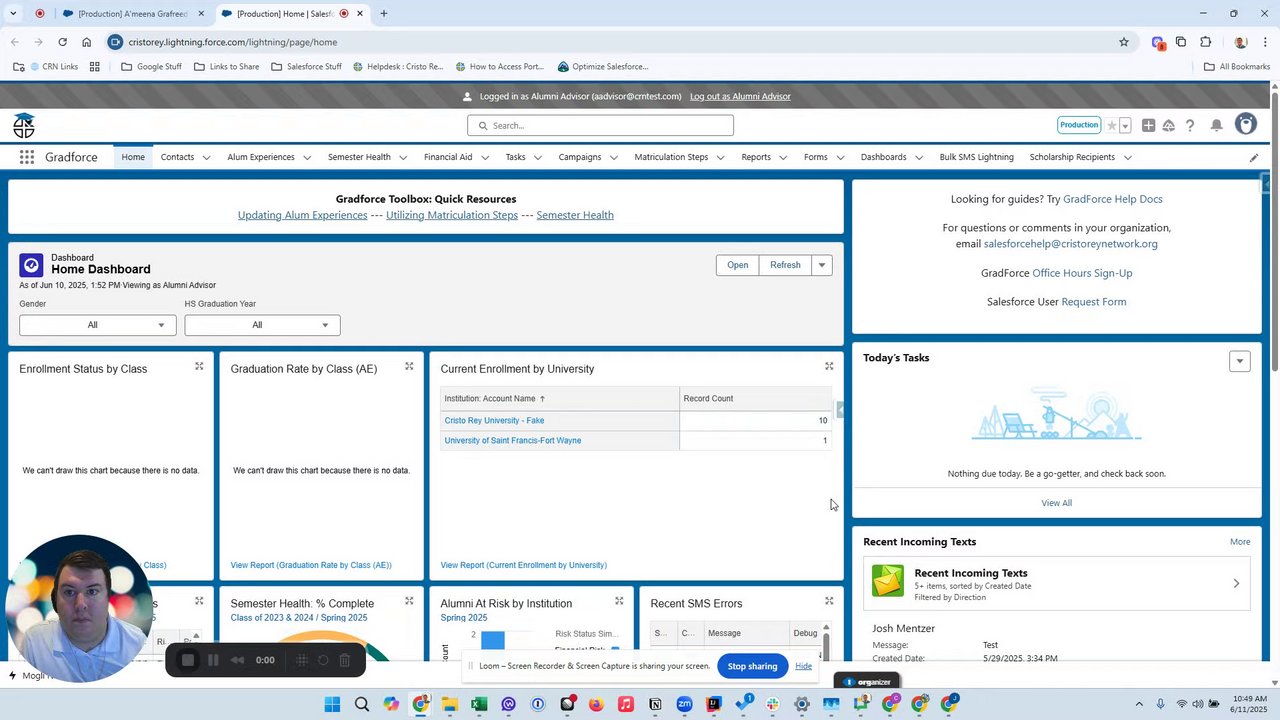The width and height of the screenshot is (1280, 720).
Task: Expand the Alumni At Risk by Institution widget
Action: pyautogui.click(x=619, y=601)
